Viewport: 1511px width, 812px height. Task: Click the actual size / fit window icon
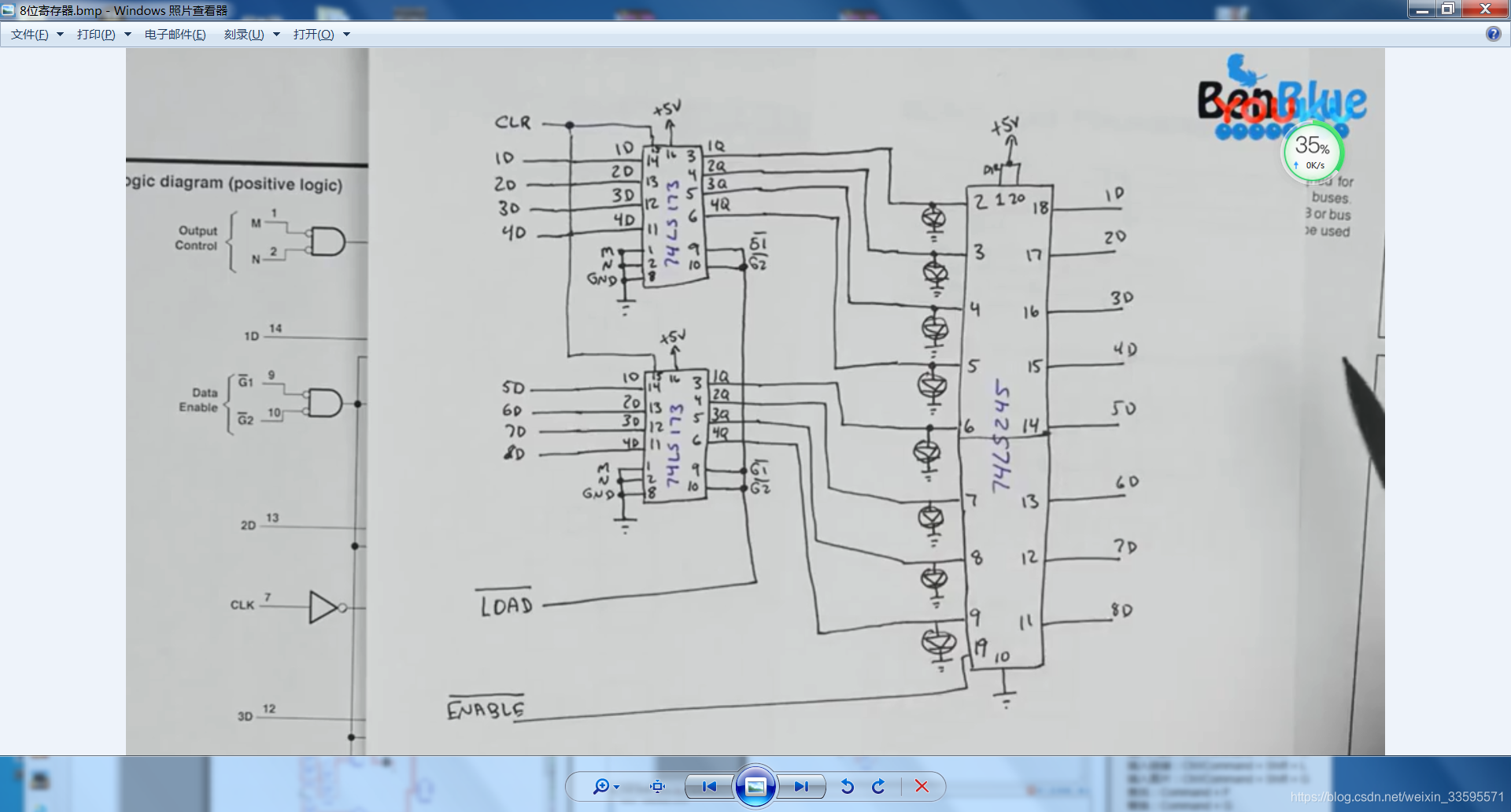pyautogui.click(x=657, y=786)
